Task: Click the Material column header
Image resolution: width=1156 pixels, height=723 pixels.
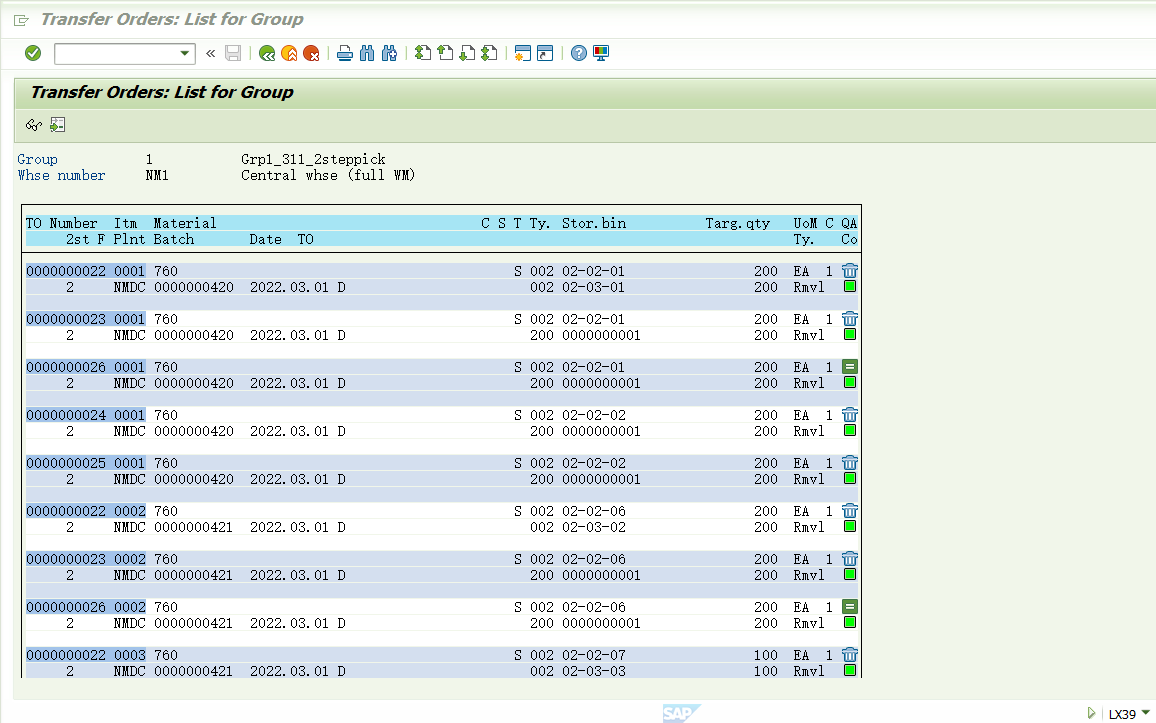Action: 185,223
